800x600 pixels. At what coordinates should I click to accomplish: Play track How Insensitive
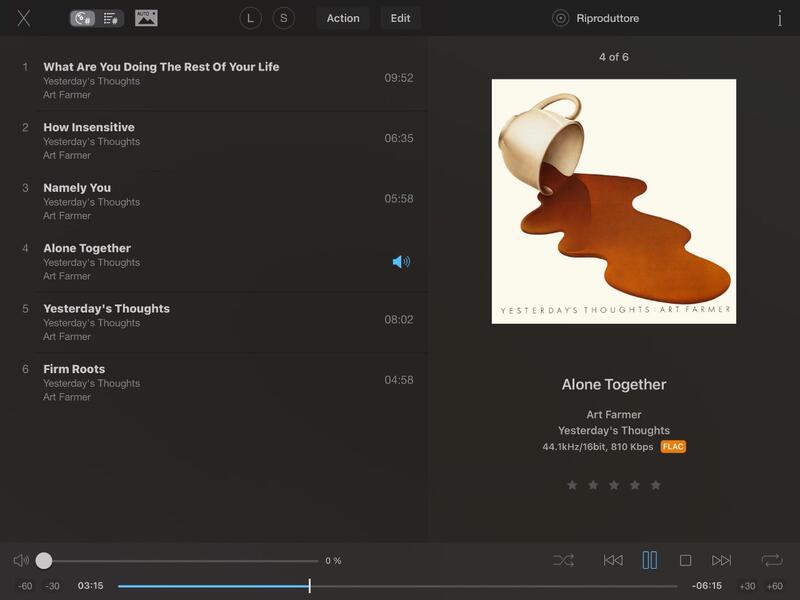coord(89,127)
